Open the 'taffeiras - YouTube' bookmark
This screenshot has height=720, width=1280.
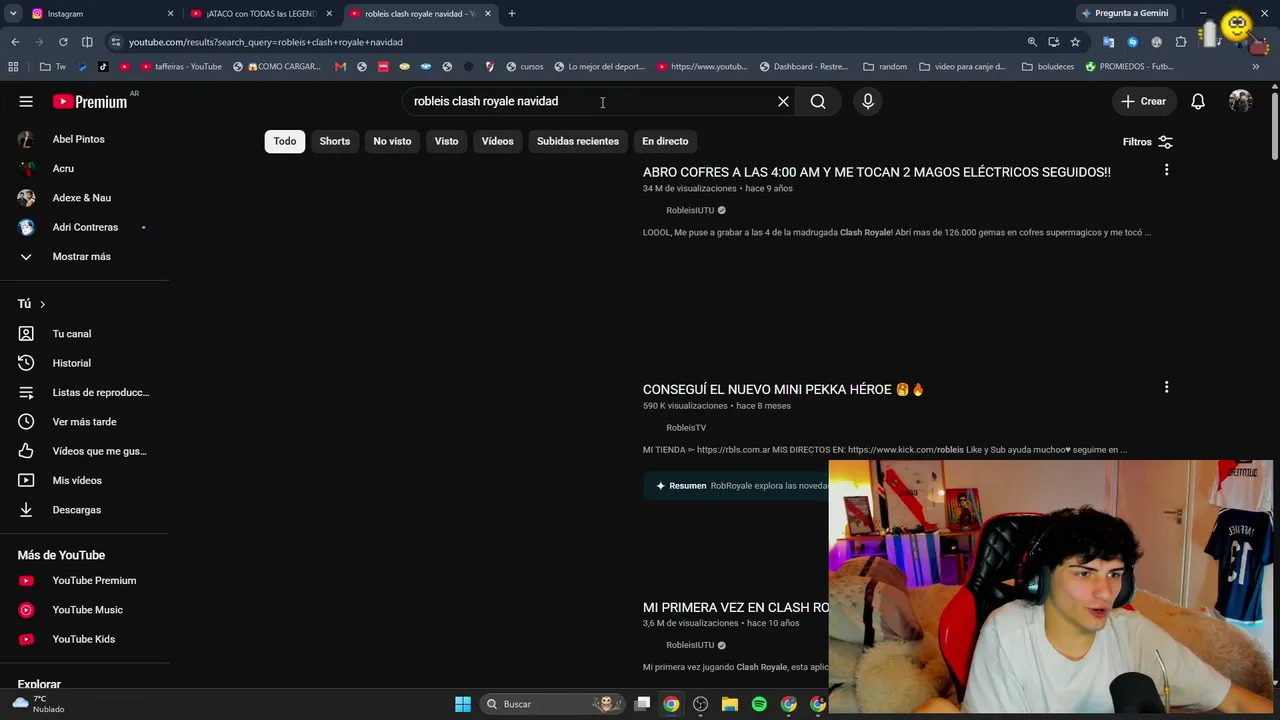pyautogui.click(x=181, y=67)
